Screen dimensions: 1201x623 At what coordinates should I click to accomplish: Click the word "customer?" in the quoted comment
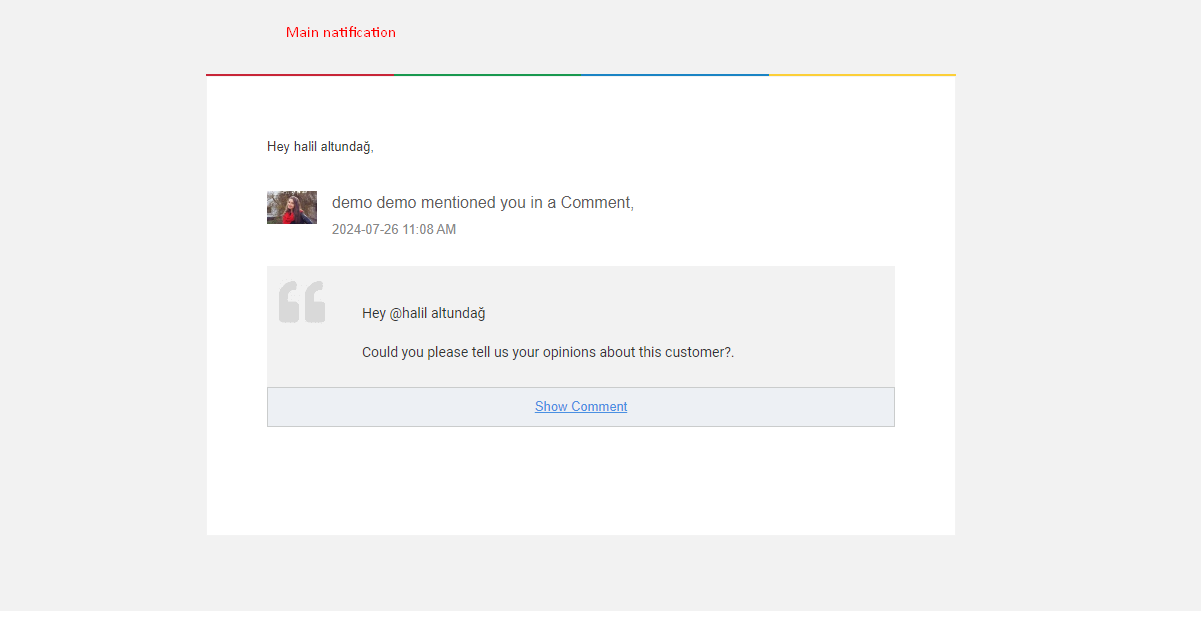pyautogui.click(x=700, y=352)
